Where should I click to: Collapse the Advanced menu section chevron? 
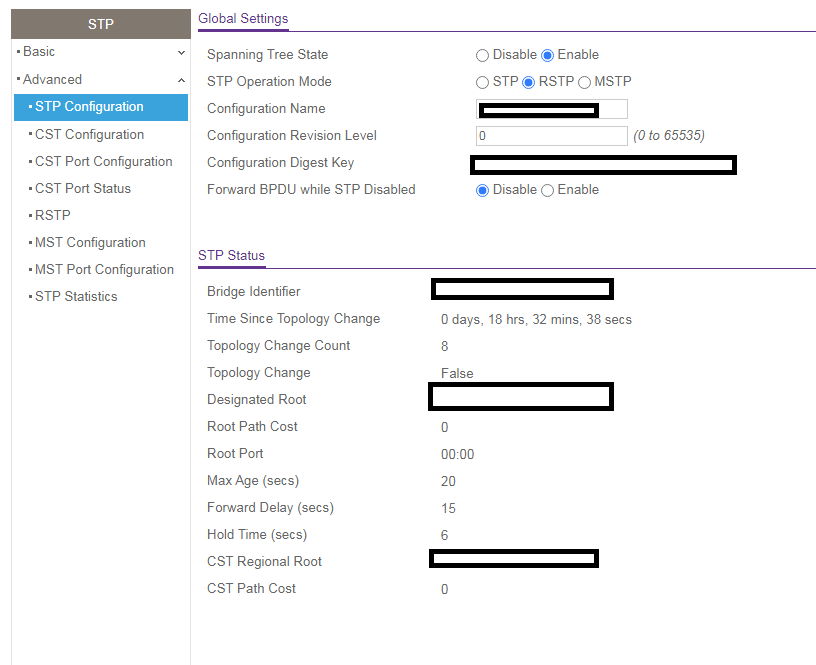[x=181, y=80]
